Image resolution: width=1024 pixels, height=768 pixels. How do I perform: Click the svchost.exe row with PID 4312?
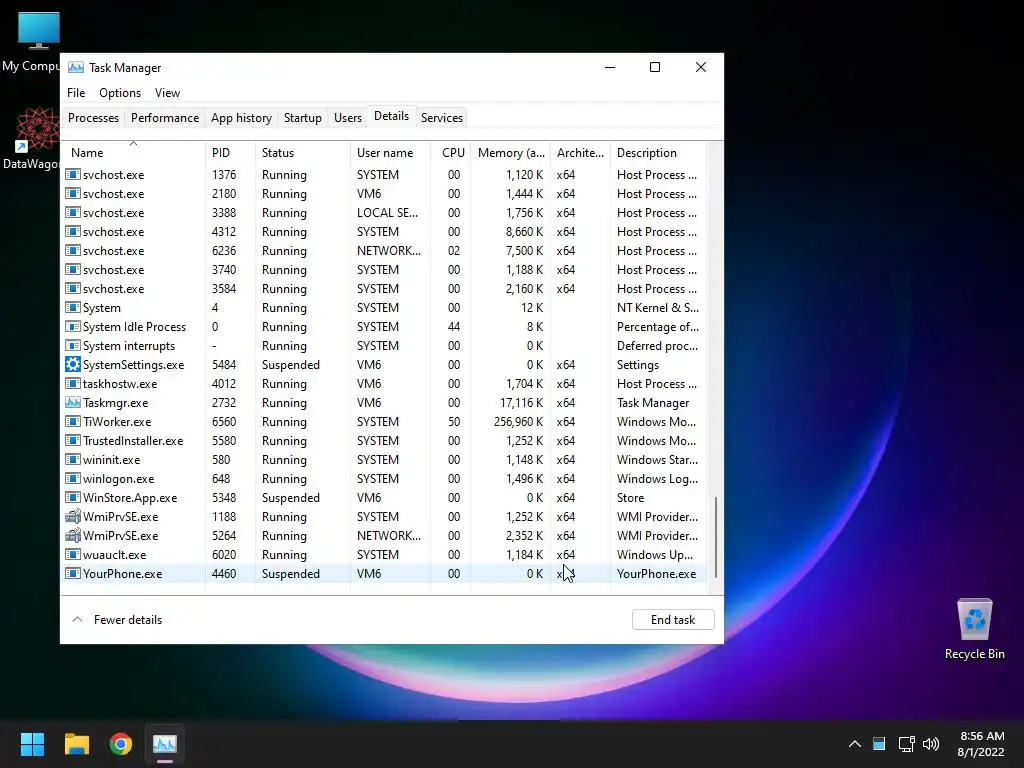coord(385,231)
